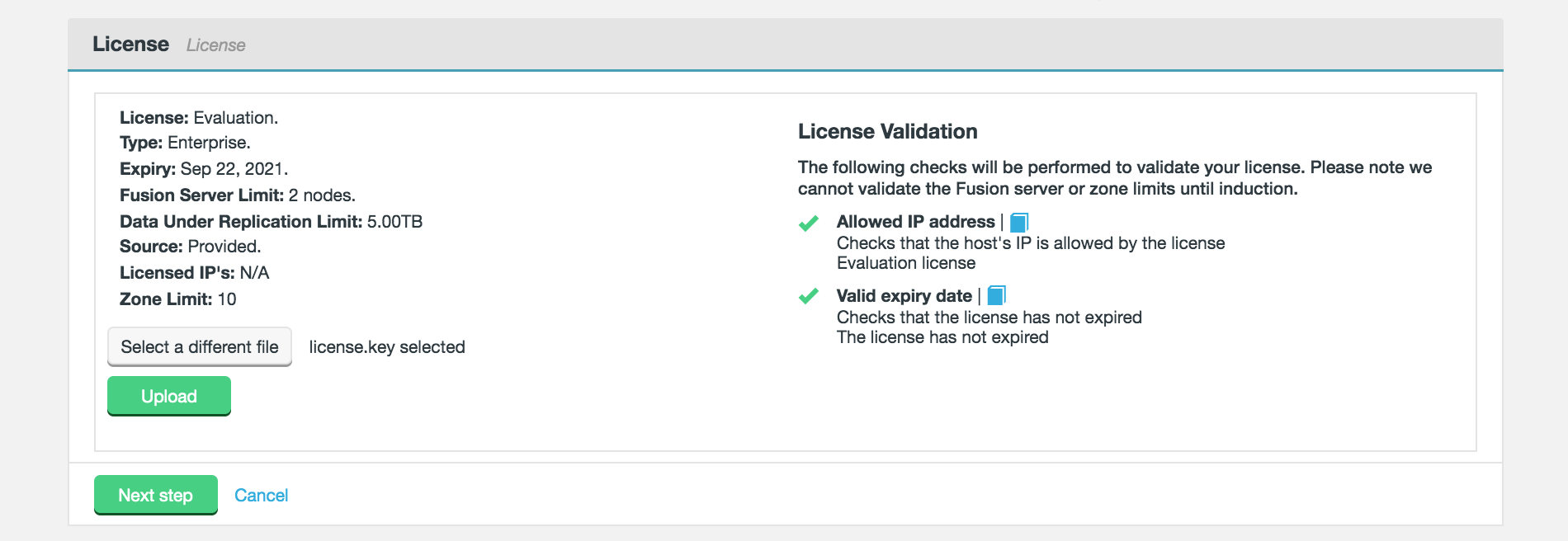Select the License step tab header

tap(131, 45)
